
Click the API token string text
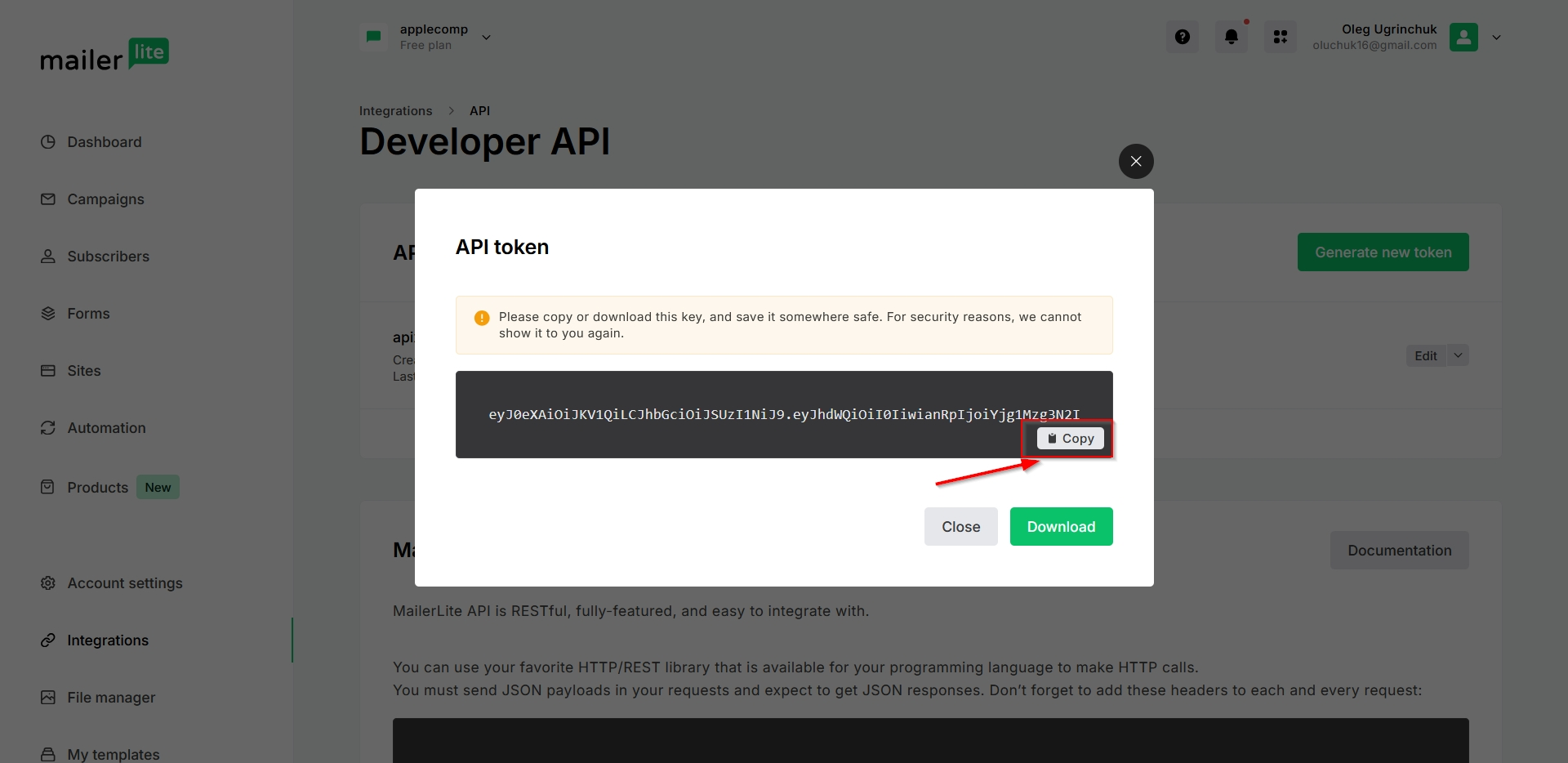click(x=784, y=414)
